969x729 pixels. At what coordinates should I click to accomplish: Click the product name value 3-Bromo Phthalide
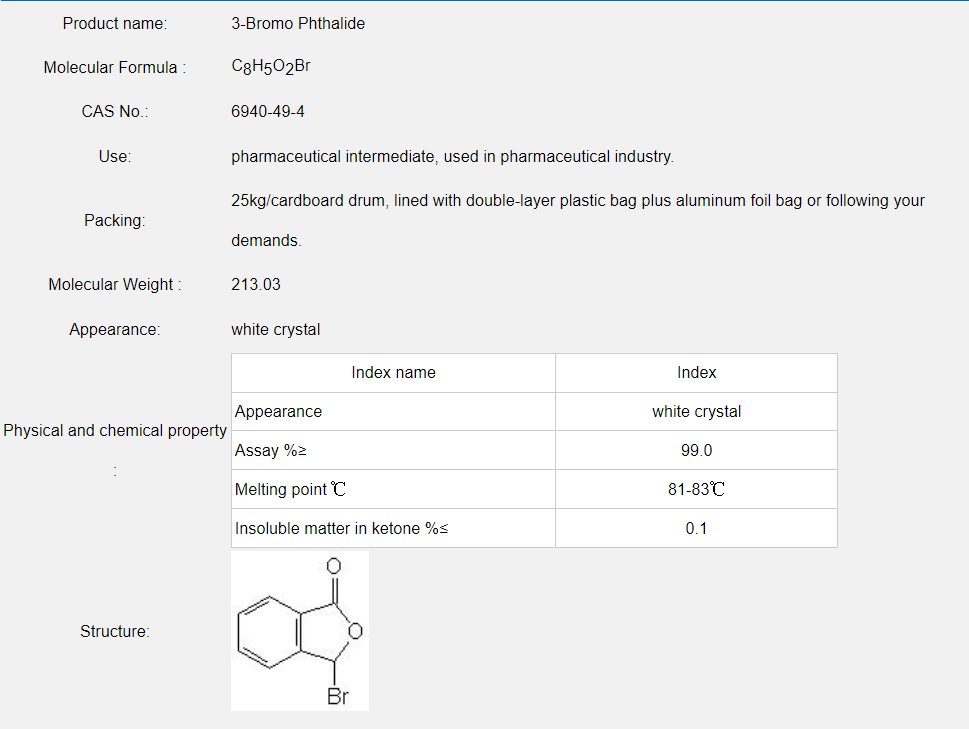pos(298,23)
